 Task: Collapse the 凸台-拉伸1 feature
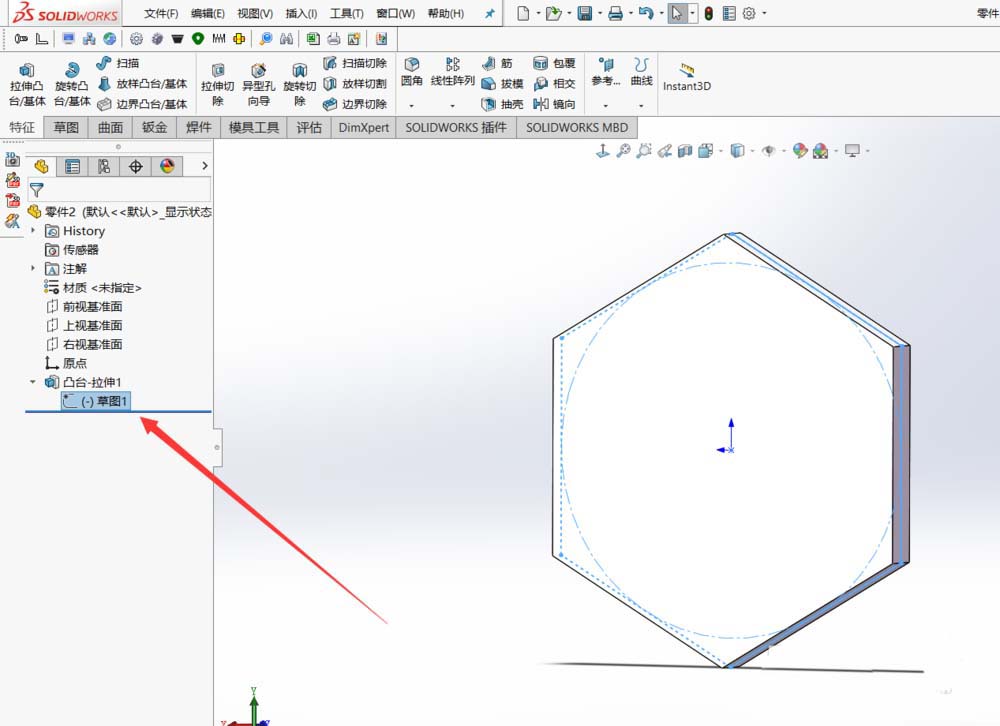[x=33, y=382]
